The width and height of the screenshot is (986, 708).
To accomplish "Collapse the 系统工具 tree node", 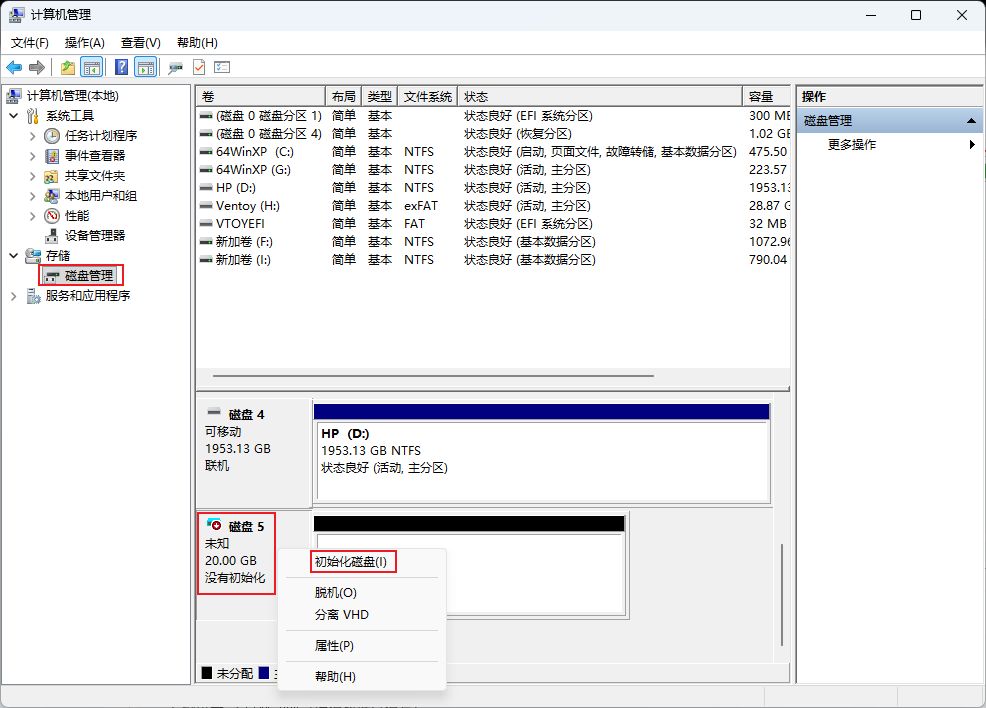I will [x=13, y=115].
